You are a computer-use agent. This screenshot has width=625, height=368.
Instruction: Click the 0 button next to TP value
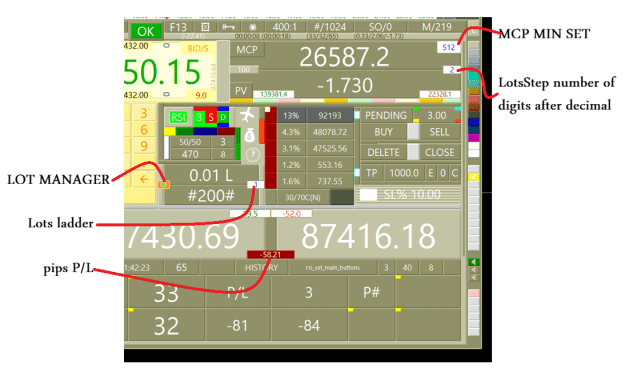[x=443, y=173]
